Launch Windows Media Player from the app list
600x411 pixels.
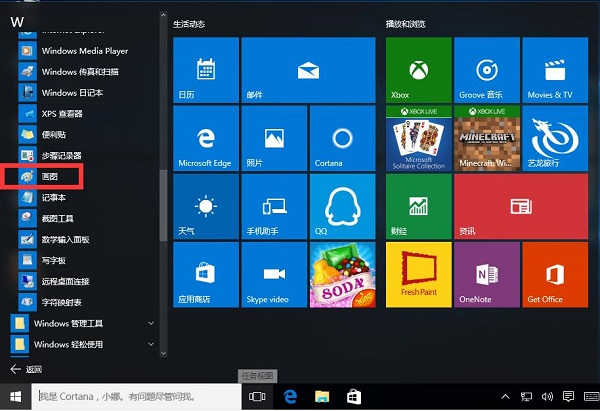coord(85,50)
